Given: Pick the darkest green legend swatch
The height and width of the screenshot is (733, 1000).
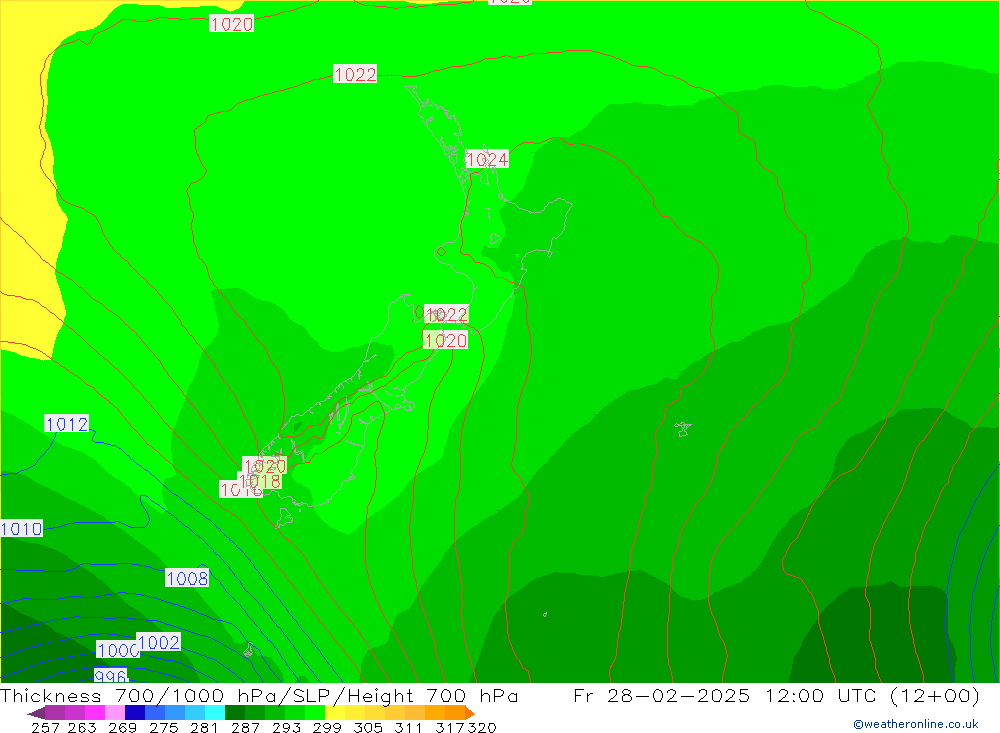Looking at the screenshot, I should tap(235, 713).
